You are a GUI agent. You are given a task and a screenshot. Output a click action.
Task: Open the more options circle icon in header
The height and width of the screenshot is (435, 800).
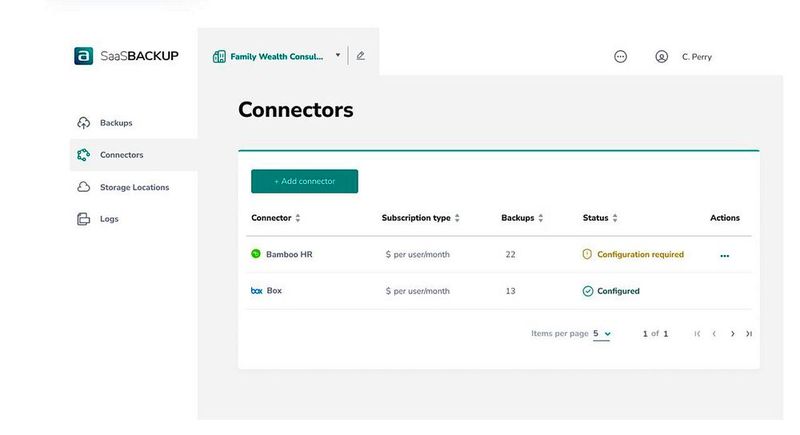tap(620, 57)
